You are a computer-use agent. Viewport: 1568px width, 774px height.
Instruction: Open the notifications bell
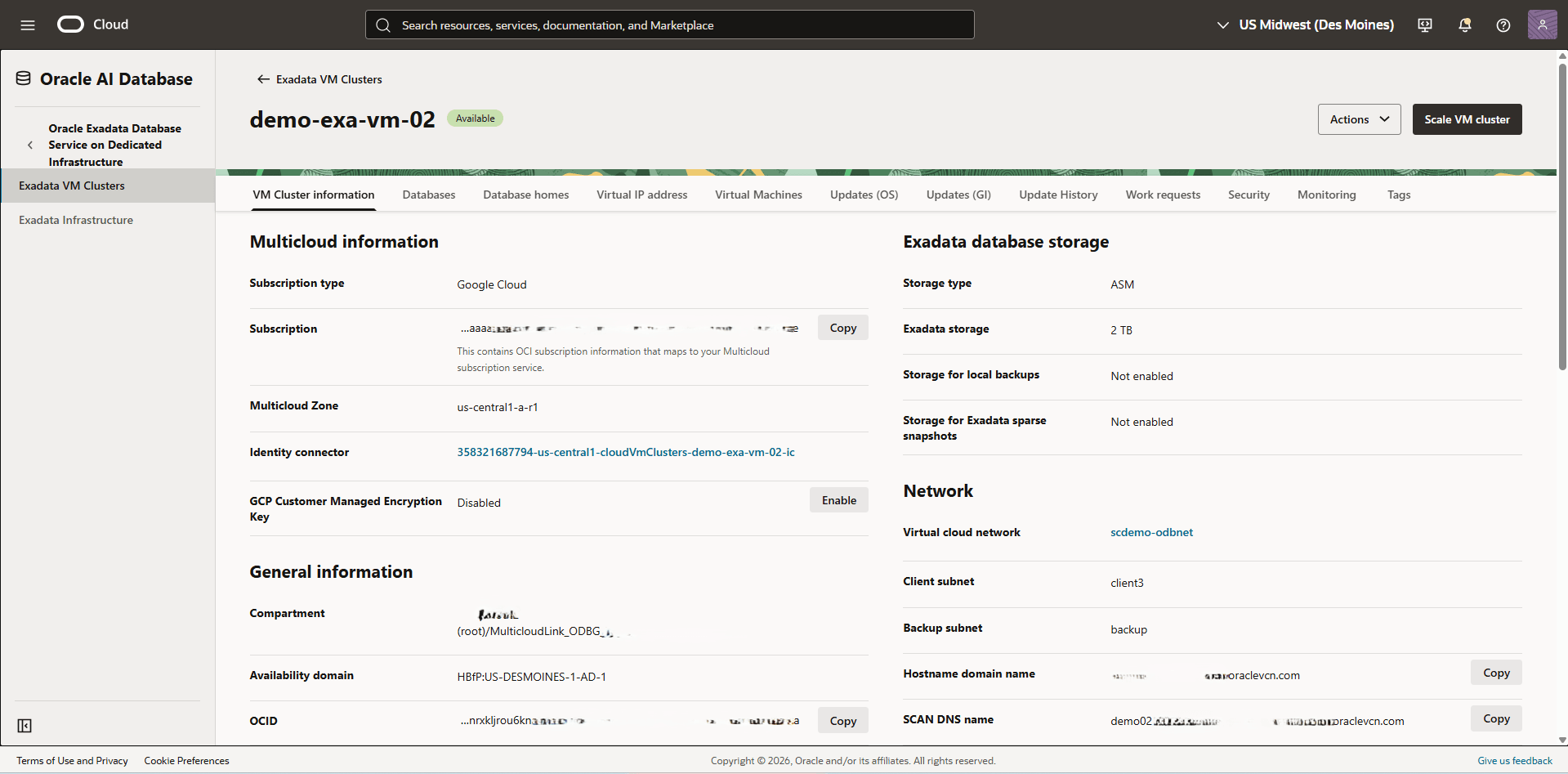pyautogui.click(x=1463, y=25)
